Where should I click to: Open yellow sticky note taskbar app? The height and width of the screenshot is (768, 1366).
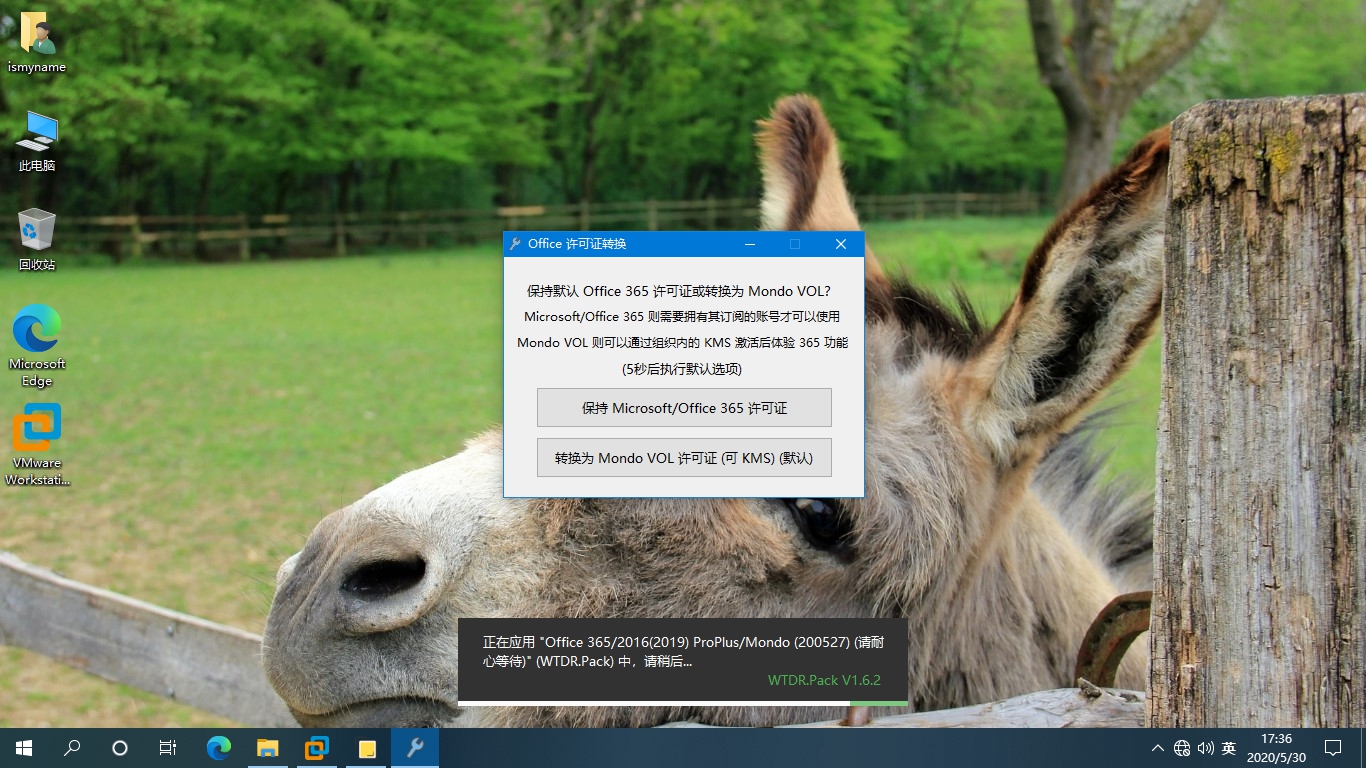[x=366, y=748]
